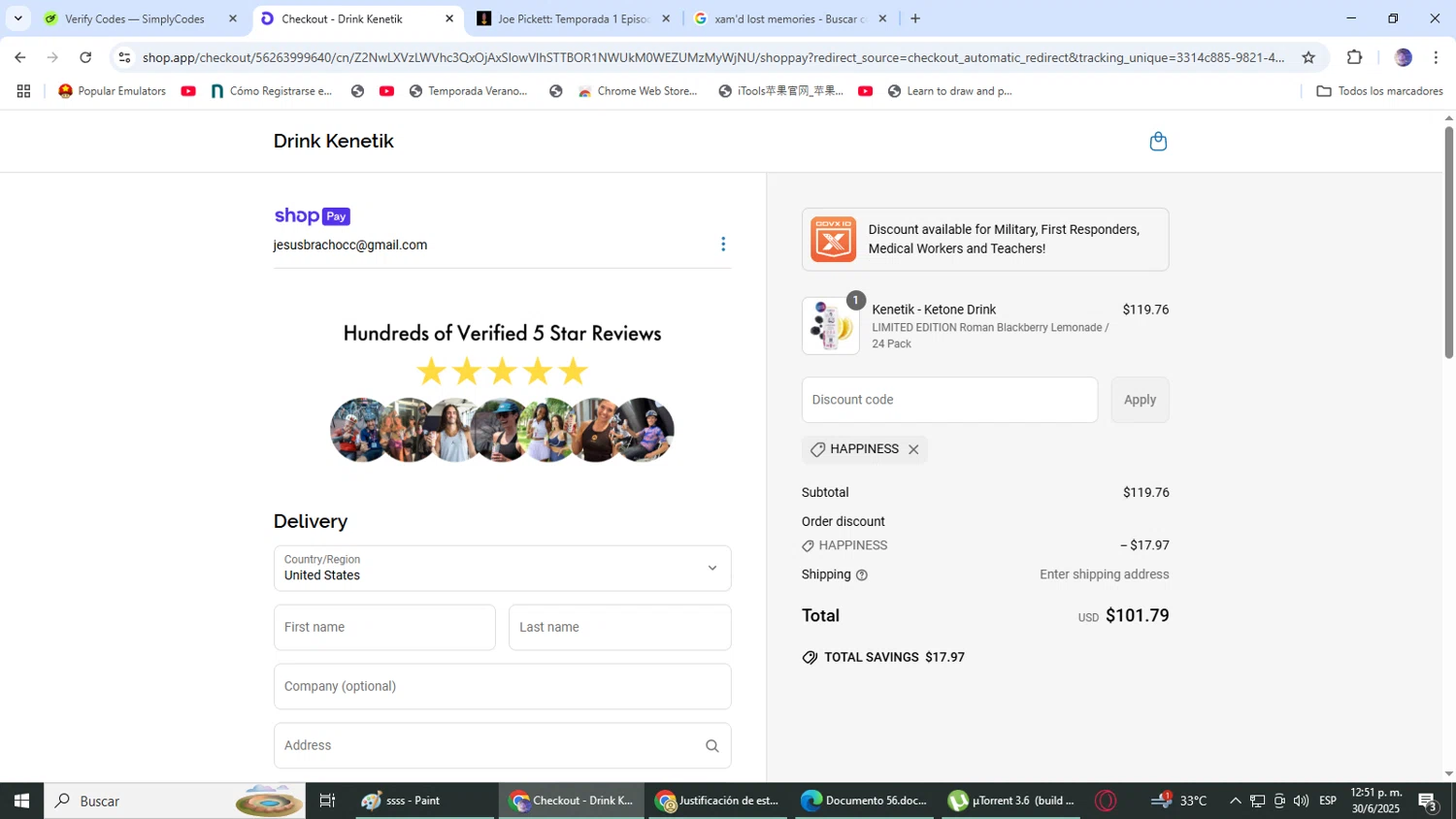Click the shipping info question mark icon
The image size is (1456, 819).
tap(862, 575)
